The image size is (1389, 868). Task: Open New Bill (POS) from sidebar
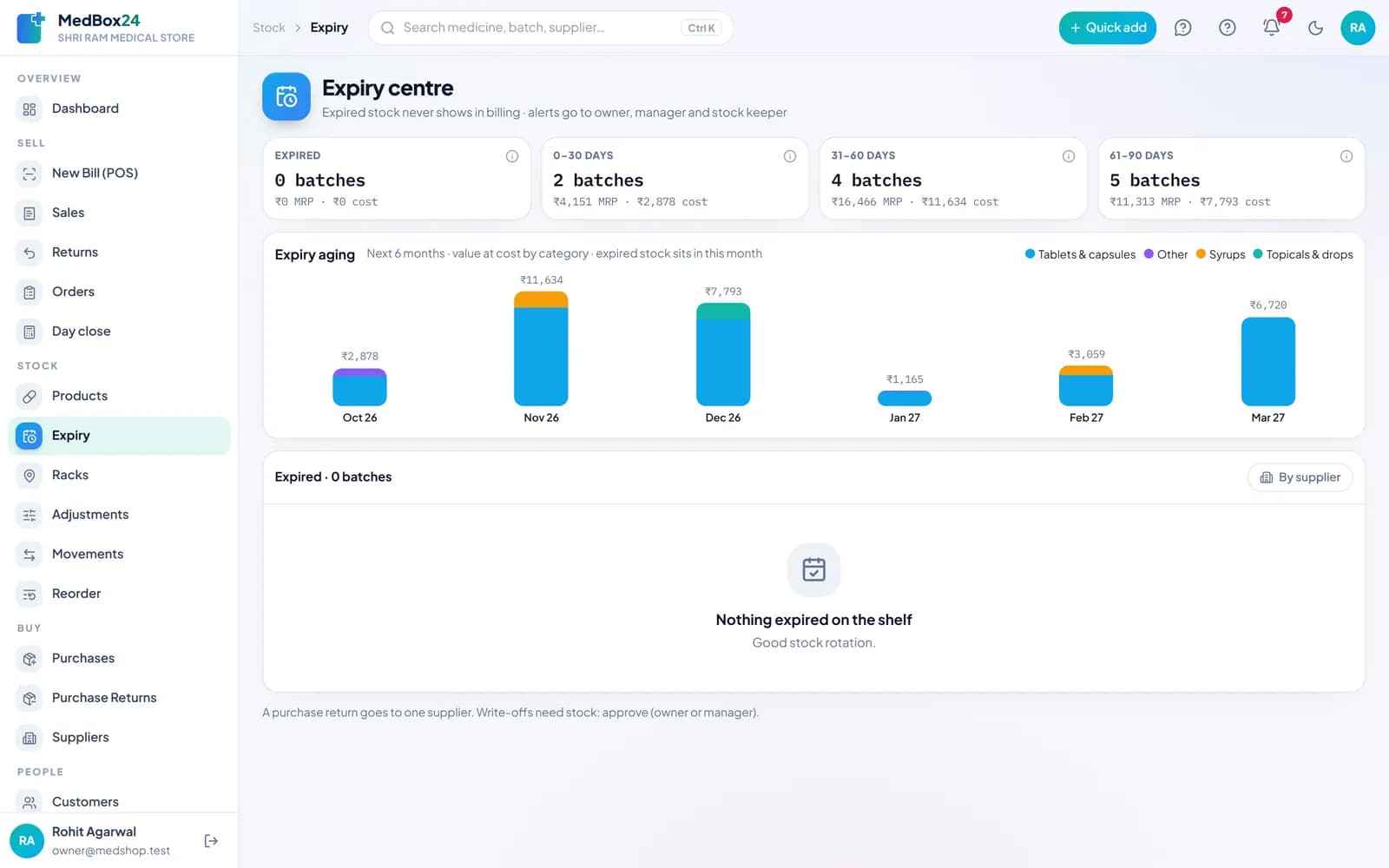pyautogui.click(x=119, y=173)
